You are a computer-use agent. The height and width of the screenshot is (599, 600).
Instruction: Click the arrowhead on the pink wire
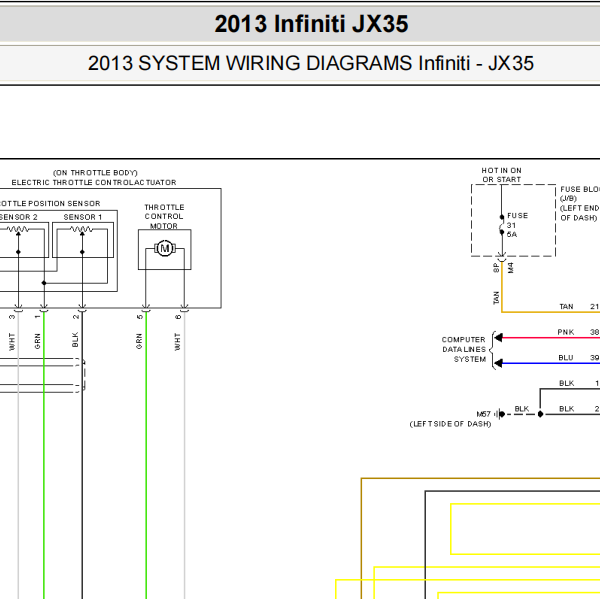coord(498,338)
